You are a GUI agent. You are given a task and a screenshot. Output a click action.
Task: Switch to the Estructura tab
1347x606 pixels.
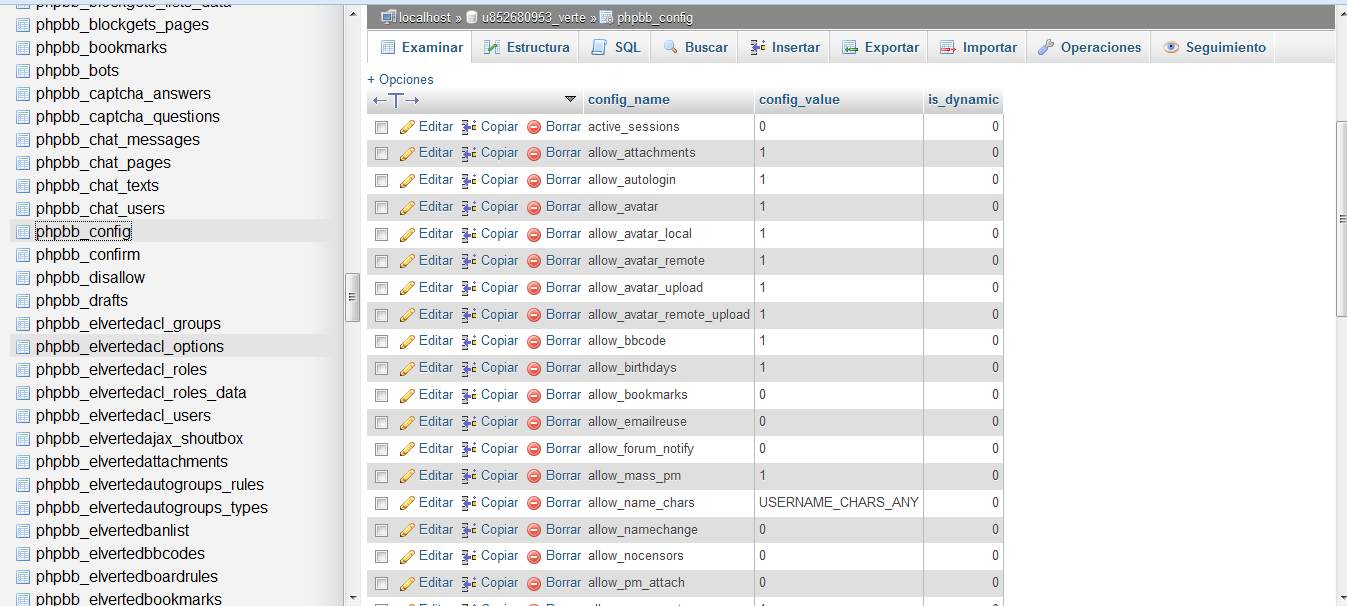pos(526,47)
